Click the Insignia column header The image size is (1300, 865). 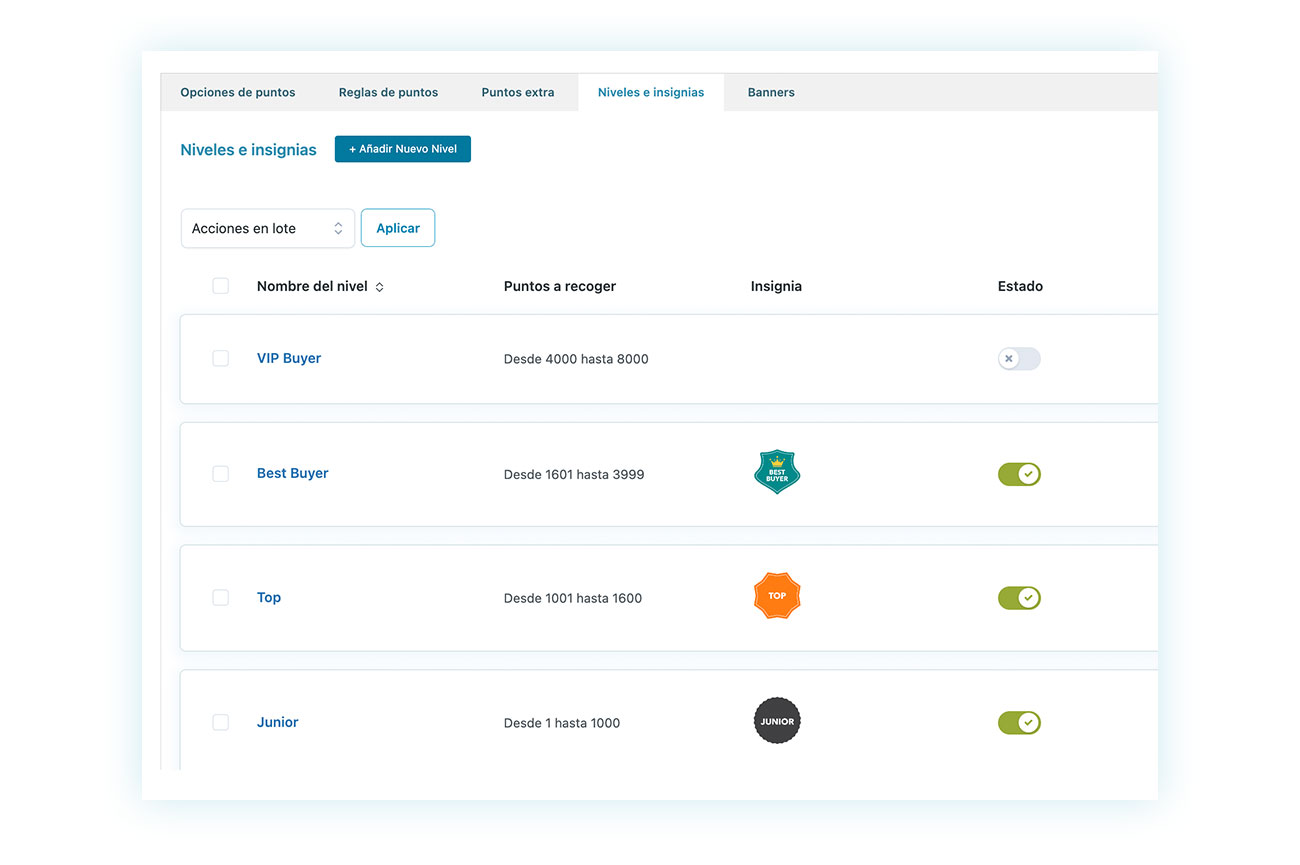776,286
